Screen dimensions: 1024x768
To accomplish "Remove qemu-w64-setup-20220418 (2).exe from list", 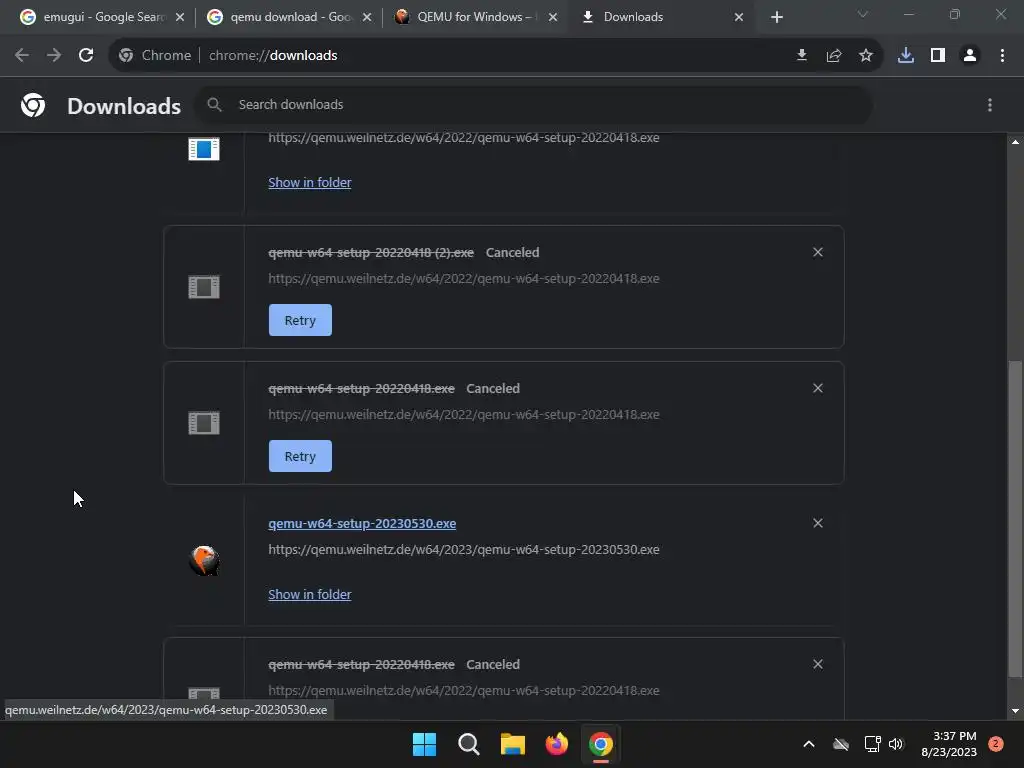I will [818, 252].
